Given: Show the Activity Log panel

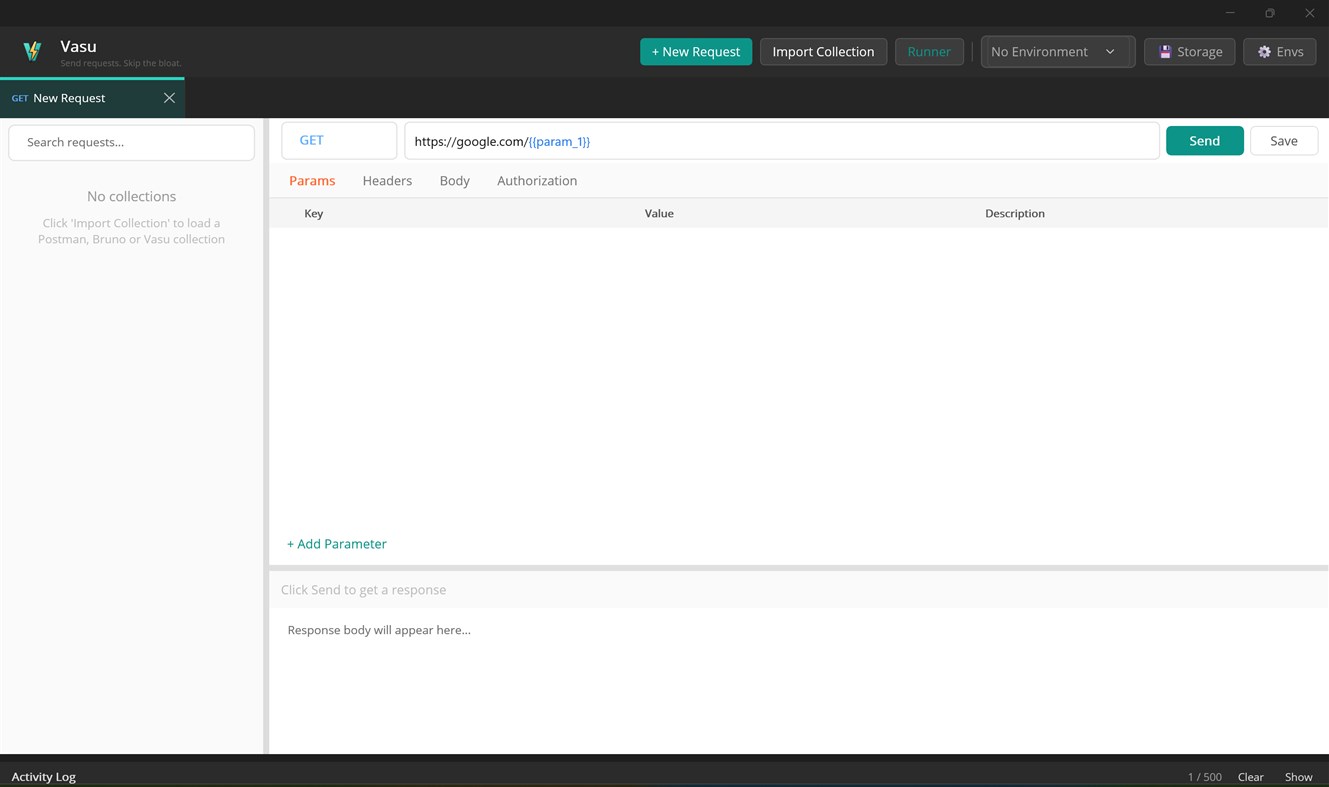Looking at the screenshot, I should tap(1299, 777).
